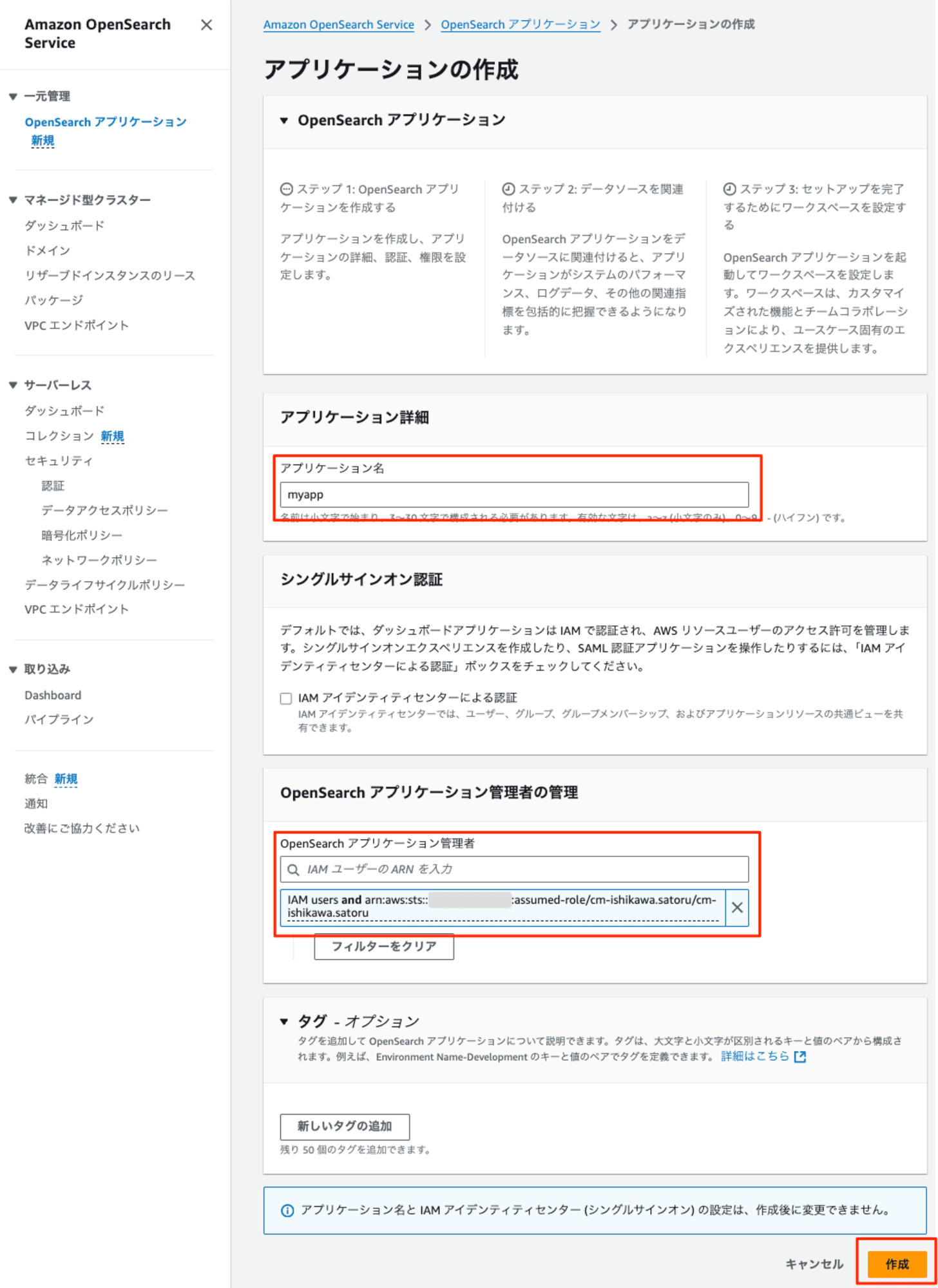Open データアクセスポリシー

coord(104,510)
